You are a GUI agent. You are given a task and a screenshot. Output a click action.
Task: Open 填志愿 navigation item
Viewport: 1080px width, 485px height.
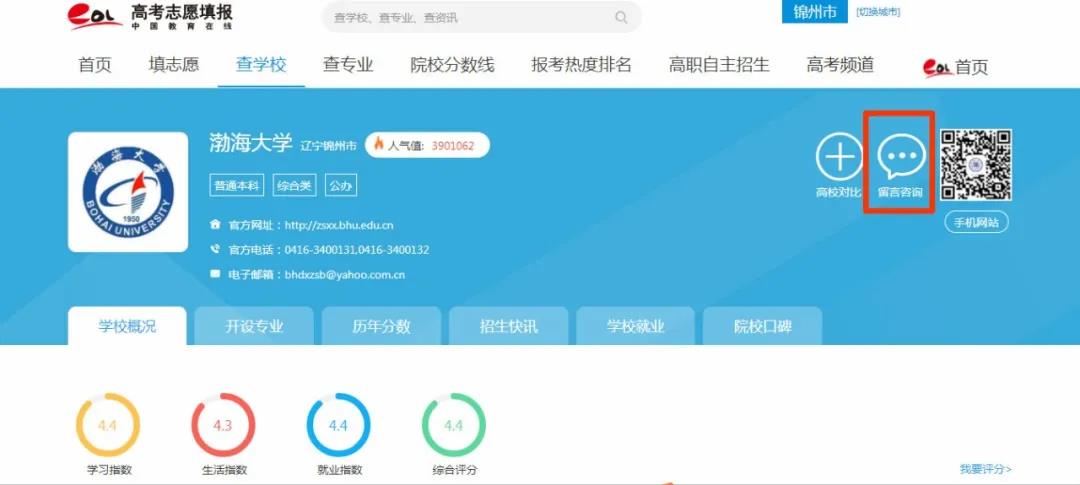click(x=174, y=65)
